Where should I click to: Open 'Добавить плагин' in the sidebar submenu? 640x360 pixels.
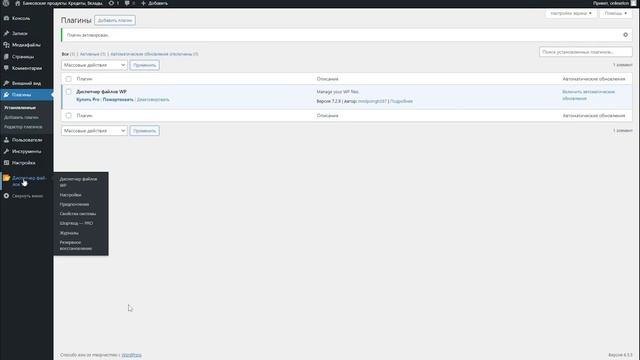coord(21,118)
